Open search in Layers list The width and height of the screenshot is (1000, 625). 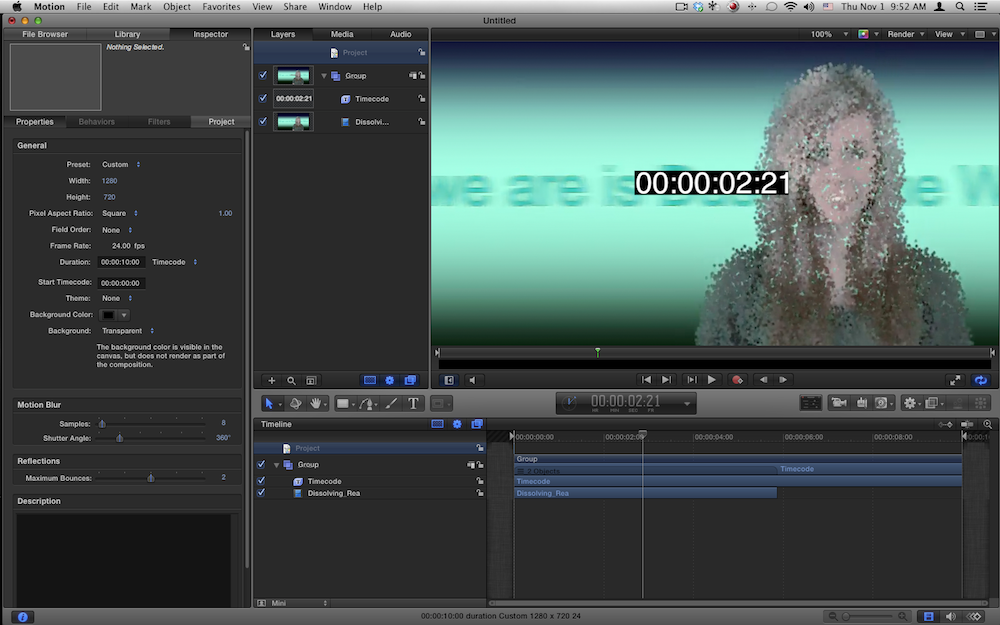coord(291,380)
